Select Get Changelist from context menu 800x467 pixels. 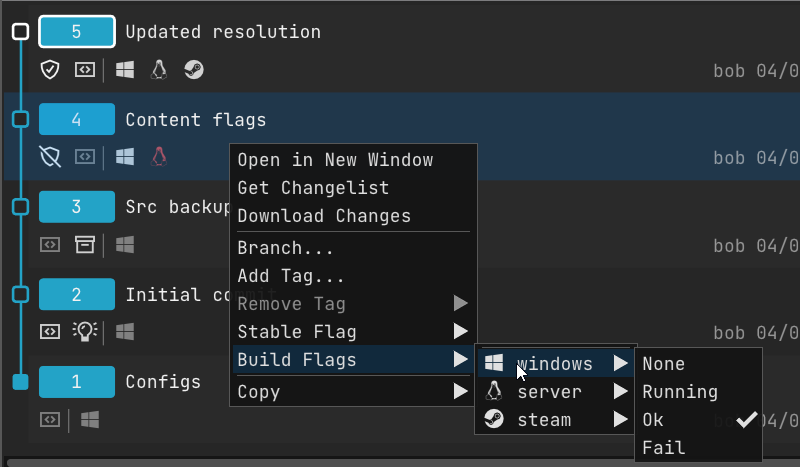[x=313, y=188]
